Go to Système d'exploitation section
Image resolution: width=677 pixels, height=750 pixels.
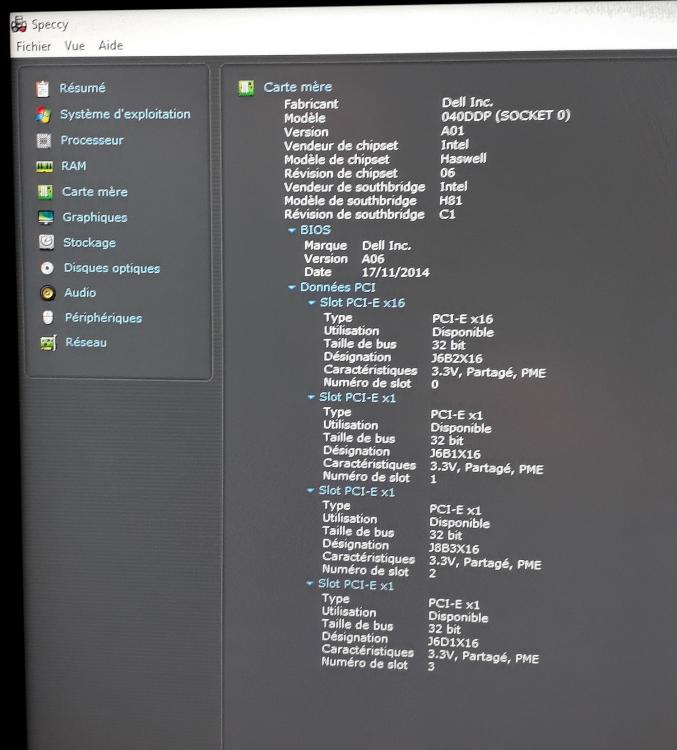(x=125, y=114)
